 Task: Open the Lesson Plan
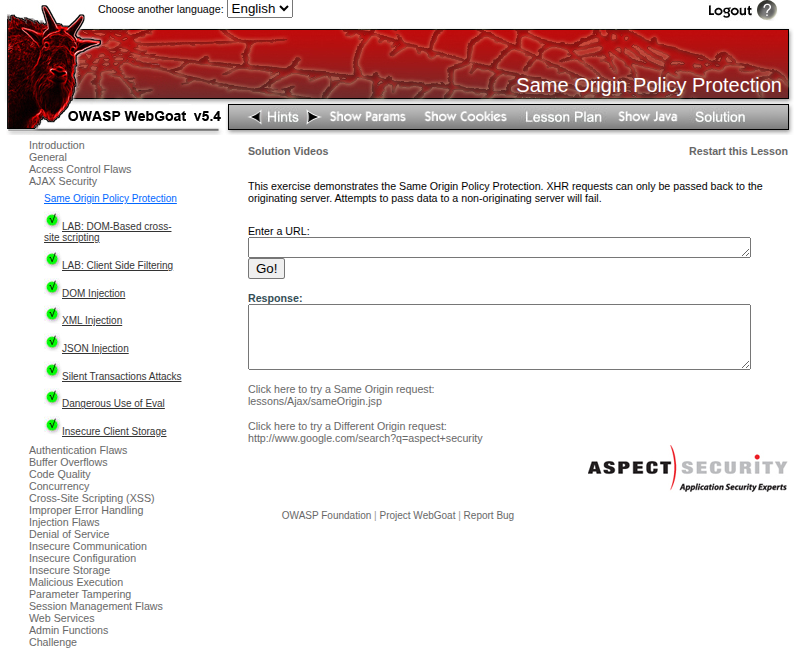(x=563, y=117)
